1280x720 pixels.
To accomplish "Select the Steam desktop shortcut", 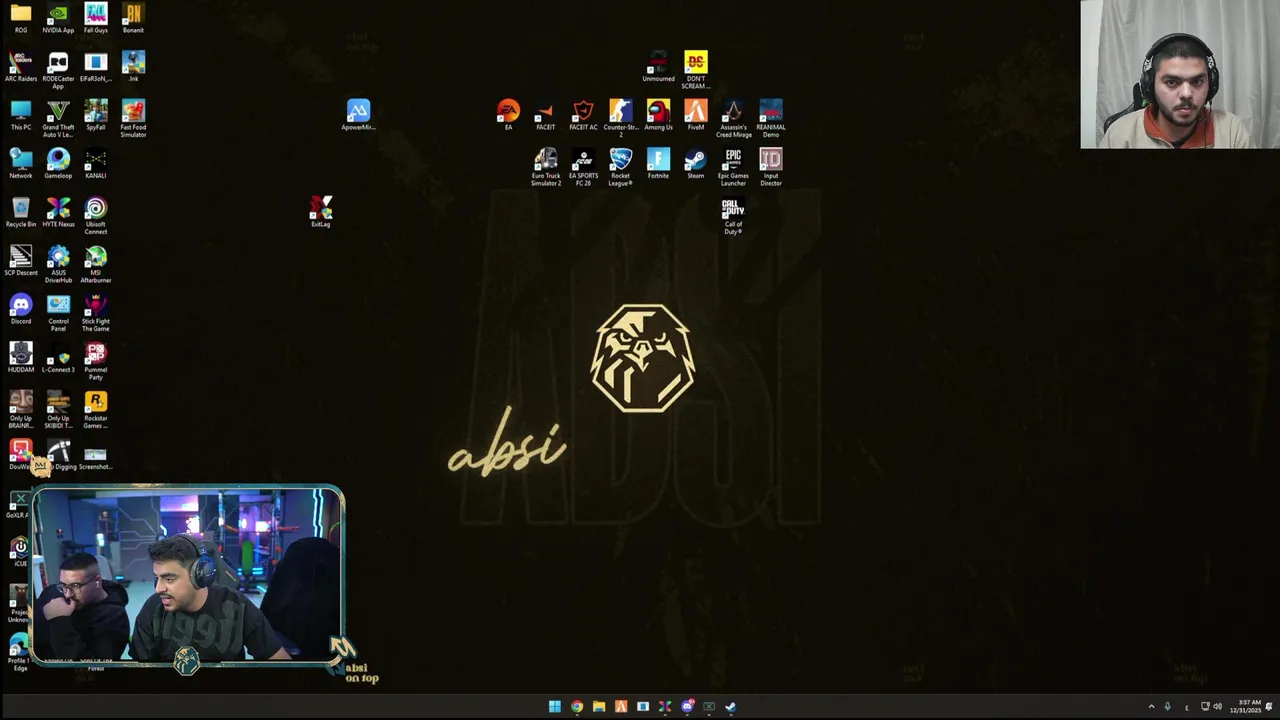I will click(x=696, y=164).
